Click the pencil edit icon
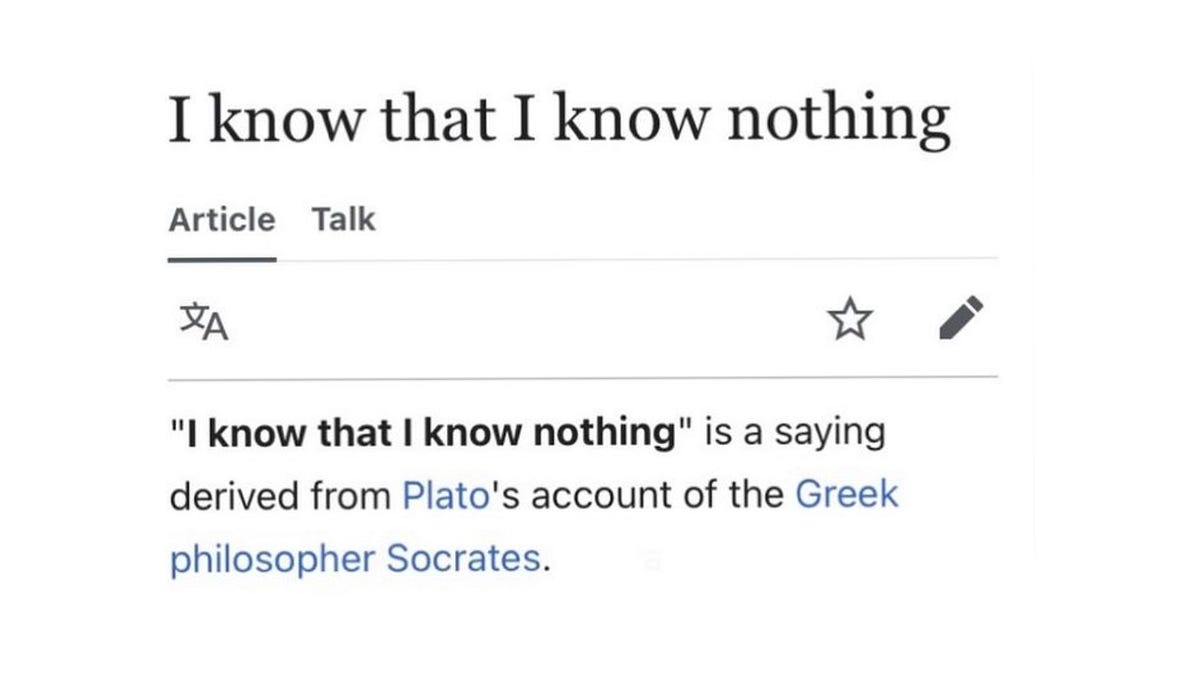The height and width of the screenshot is (675, 1200). click(x=963, y=319)
